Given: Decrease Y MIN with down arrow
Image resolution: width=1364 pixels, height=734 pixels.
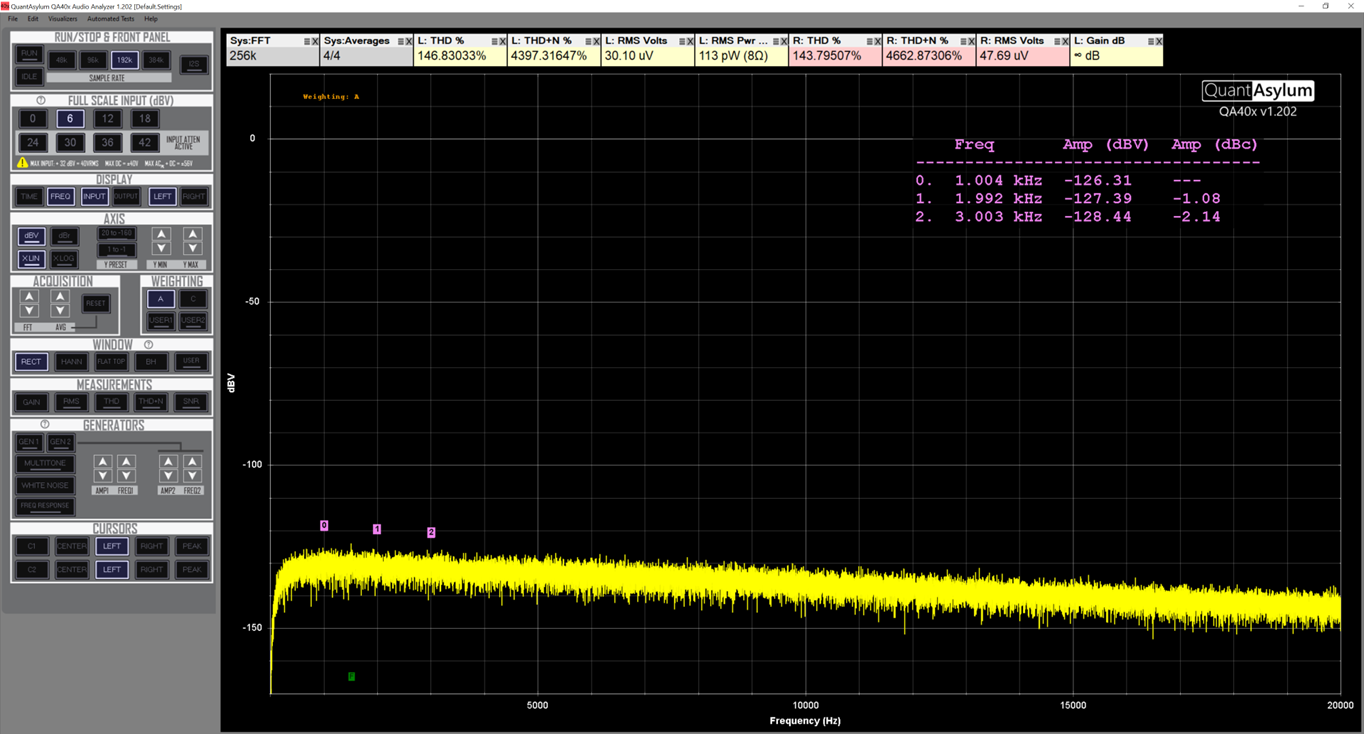Looking at the screenshot, I should click(x=161, y=249).
